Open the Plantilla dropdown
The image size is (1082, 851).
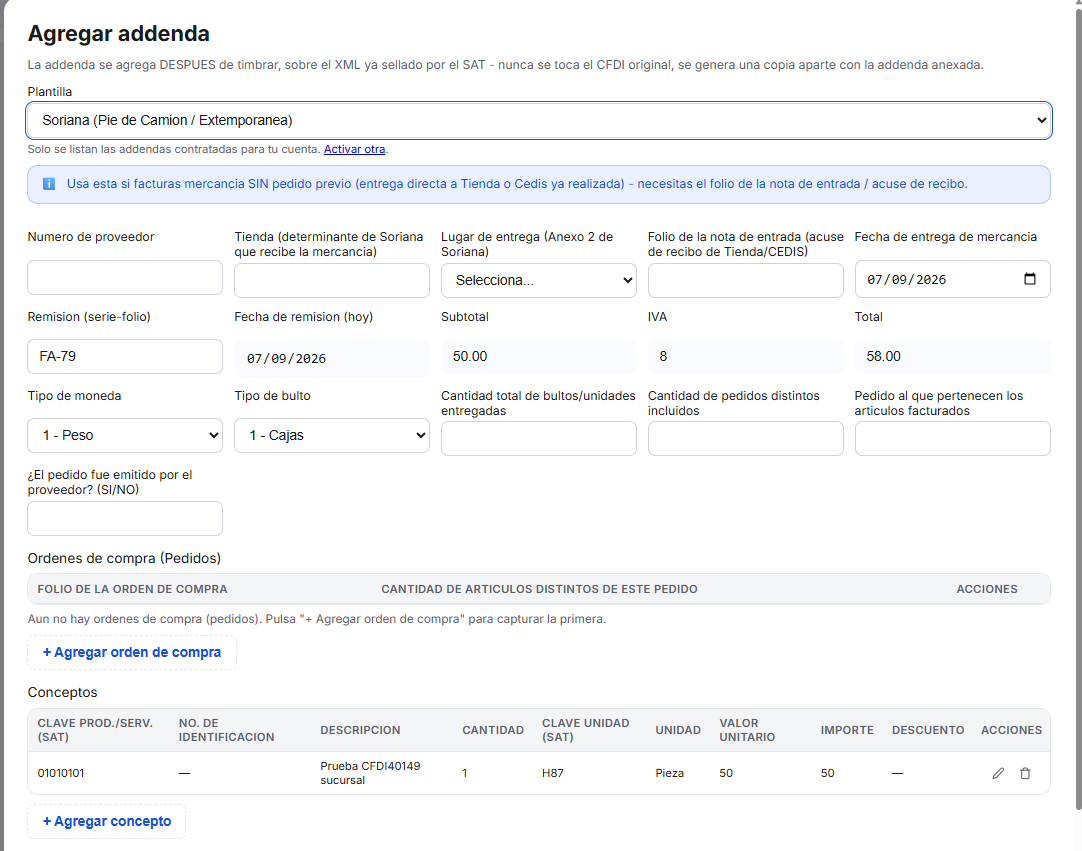tap(539, 120)
